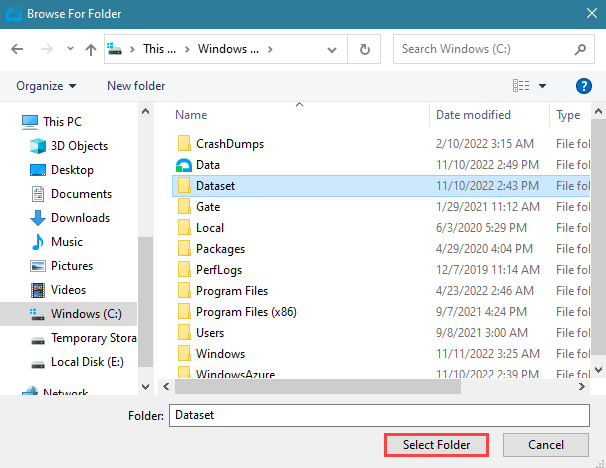Click the New folder toolbar button
The width and height of the screenshot is (606, 468).
[136, 86]
